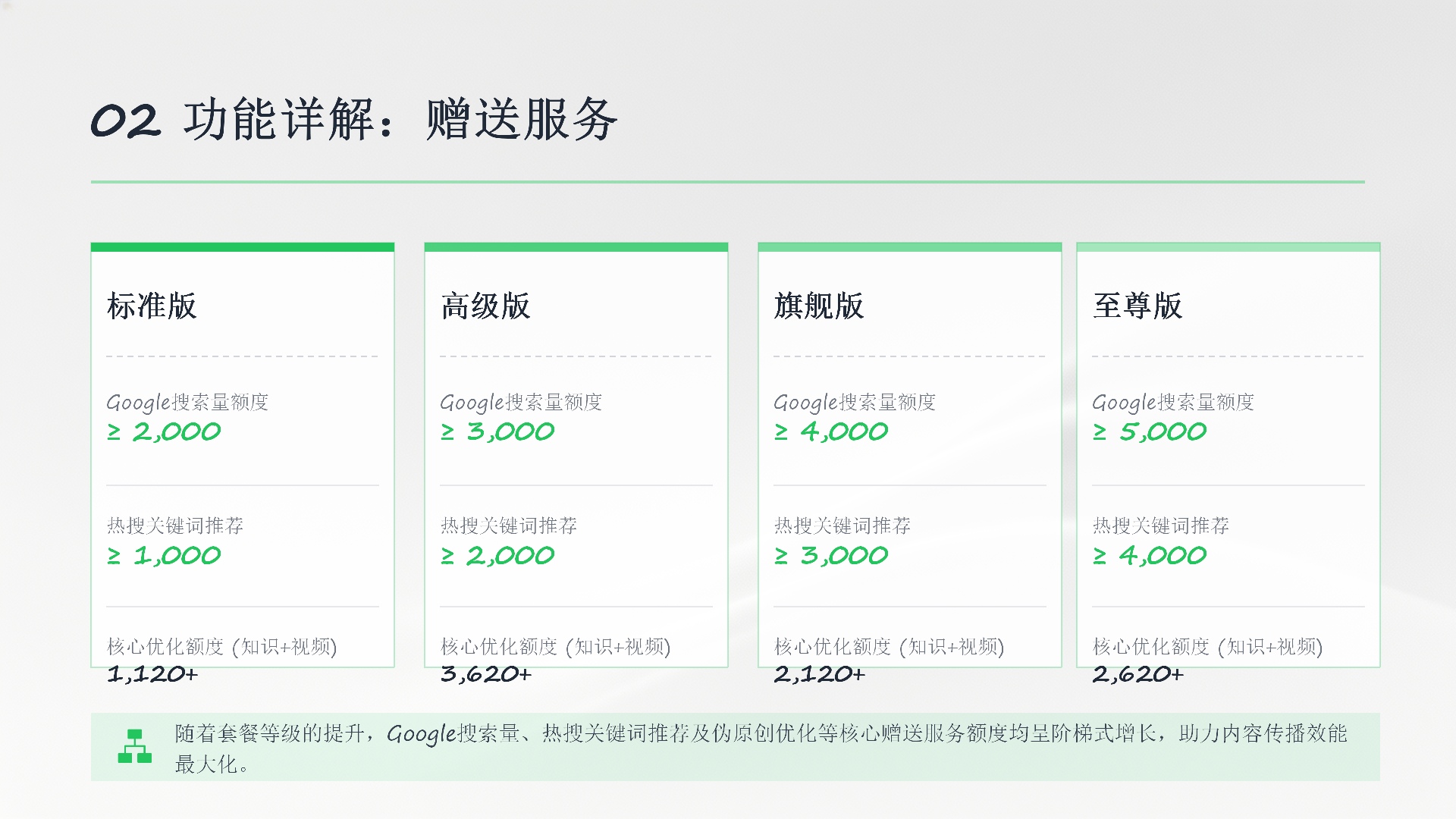
Task: Click the ≥ 5,000 Google quota in 至尊版
Action: pos(1150,431)
